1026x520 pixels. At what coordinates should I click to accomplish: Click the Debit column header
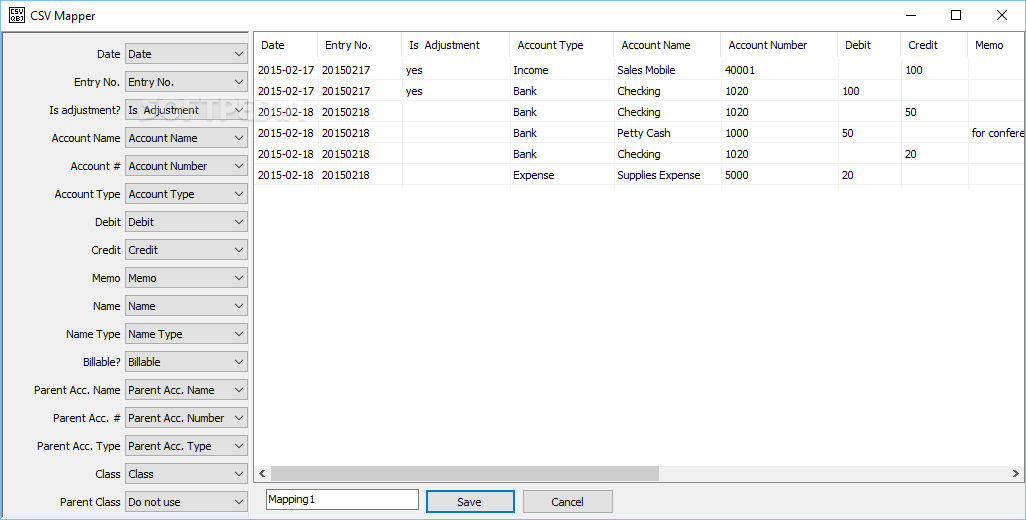[868, 45]
